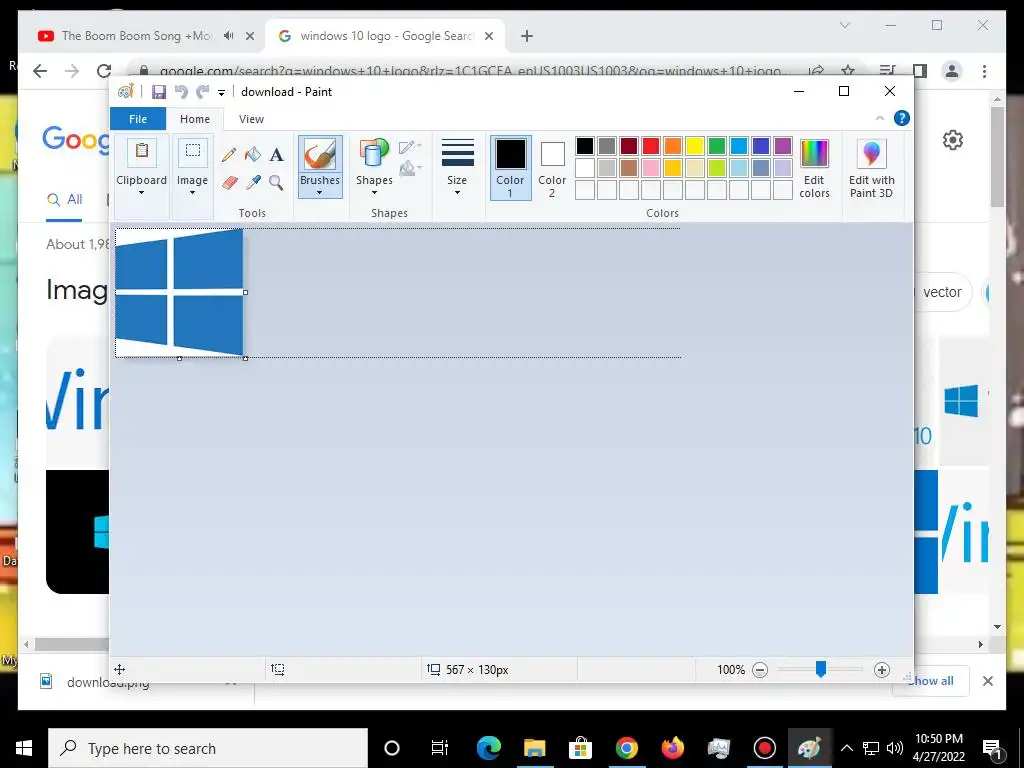Select the Pencil tool in Paint

tap(229, 155)
